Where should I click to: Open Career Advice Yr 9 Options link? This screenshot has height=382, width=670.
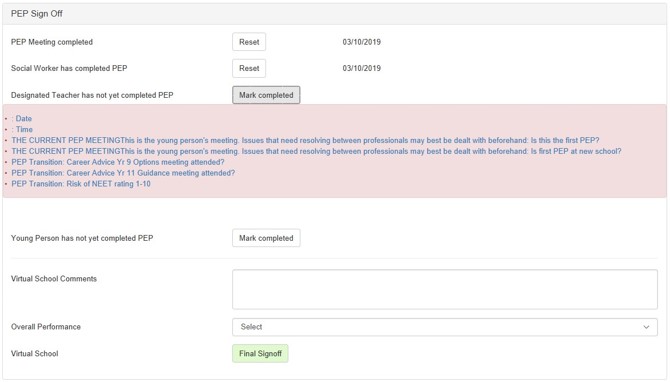point(118,162)
